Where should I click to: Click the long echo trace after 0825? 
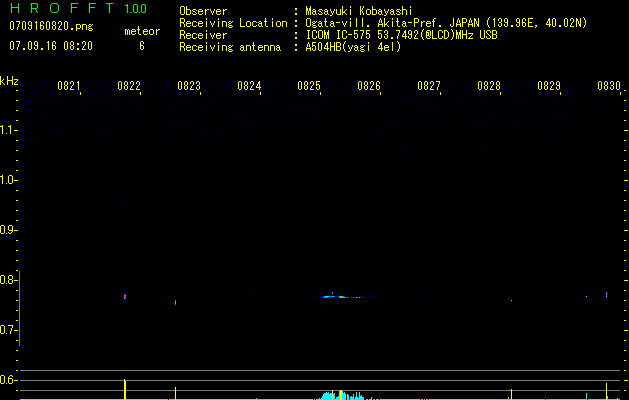[345, 297]
